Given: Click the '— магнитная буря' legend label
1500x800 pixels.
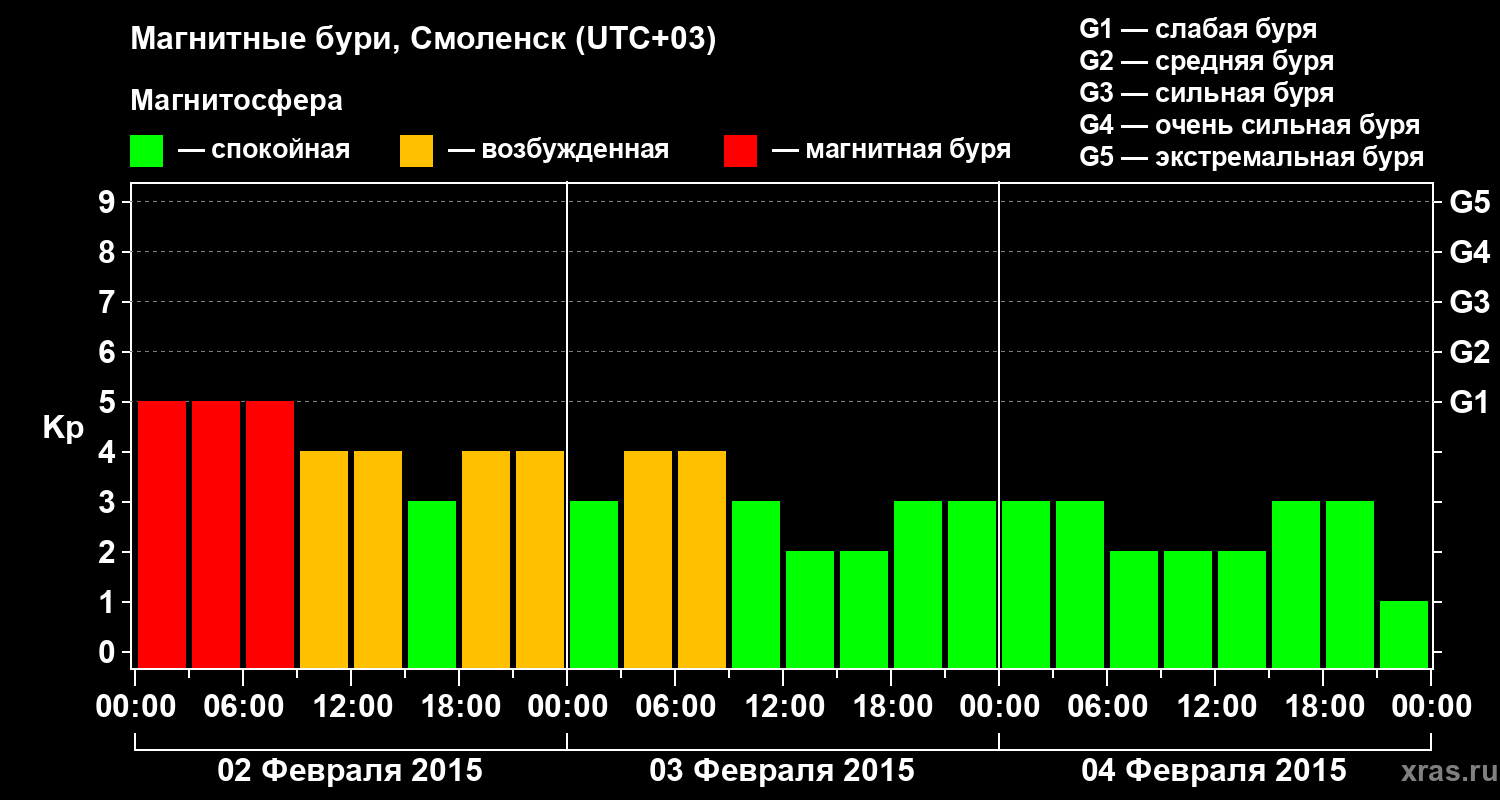Looking at the screenshot, I should coord(891,150).
